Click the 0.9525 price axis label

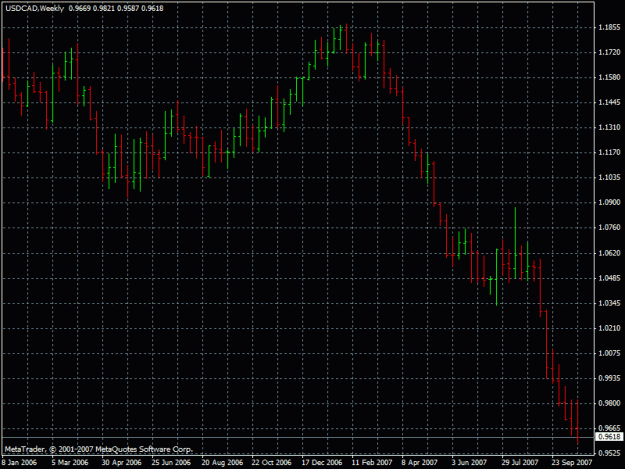click(609, 453)
